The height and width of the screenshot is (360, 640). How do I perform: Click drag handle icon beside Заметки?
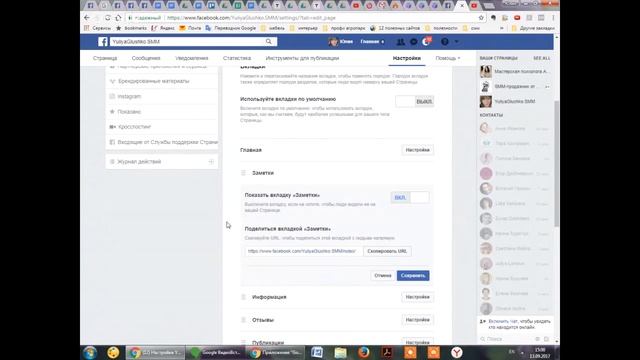(x=243, y=173)
